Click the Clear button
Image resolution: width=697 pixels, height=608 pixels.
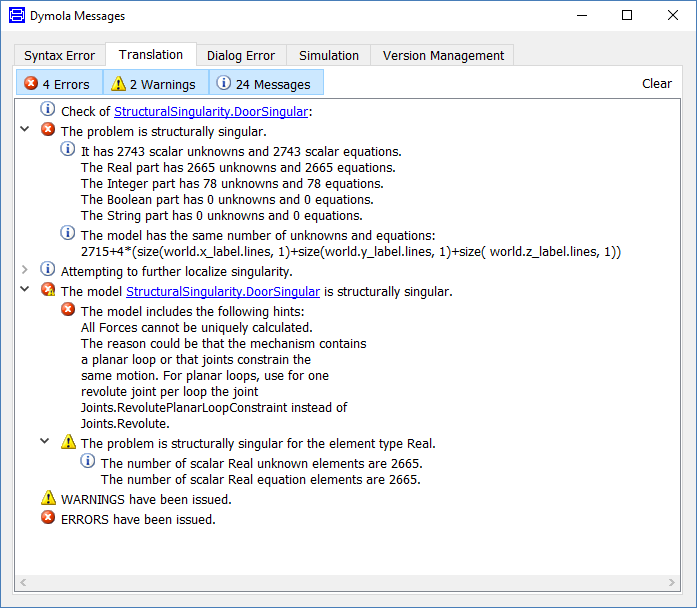(x=657, y=84)
